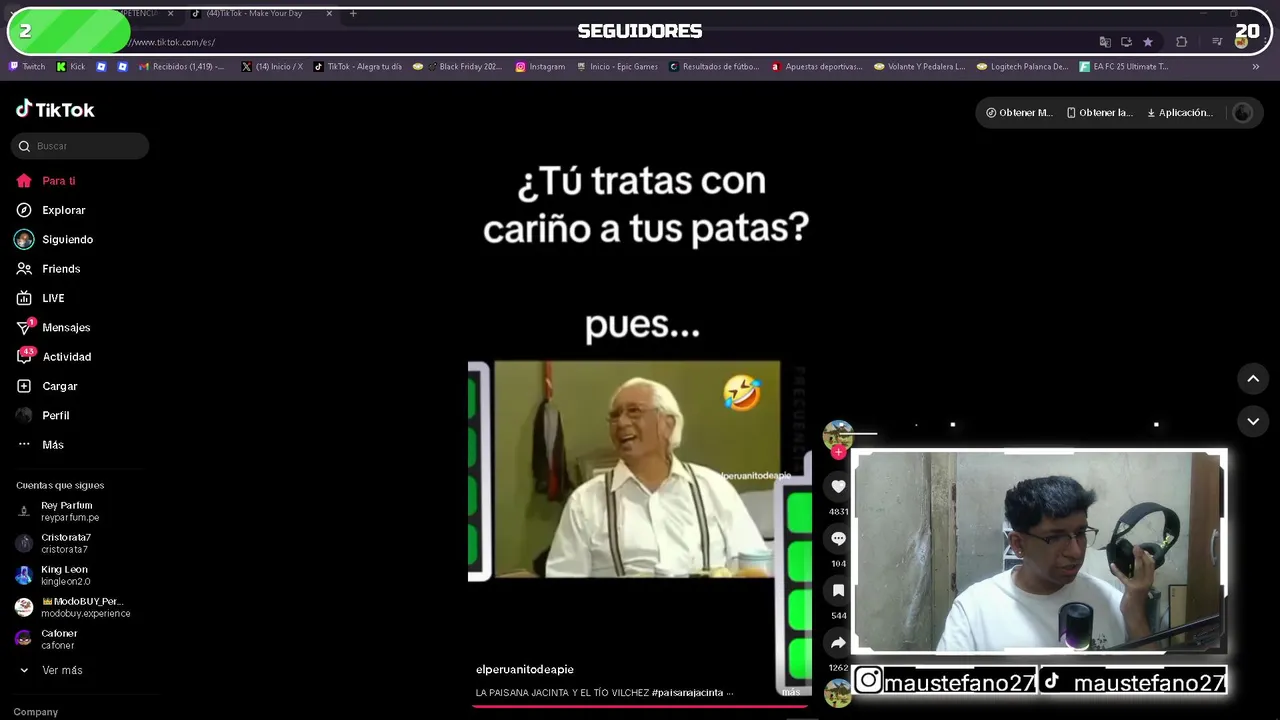Click the sound disc below share count
The image size is (1280, 720).
coord(838,691)
